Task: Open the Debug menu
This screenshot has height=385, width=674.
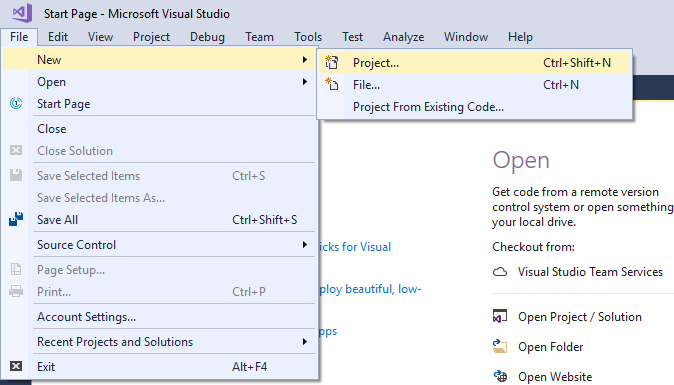Action: coord(207,37)
